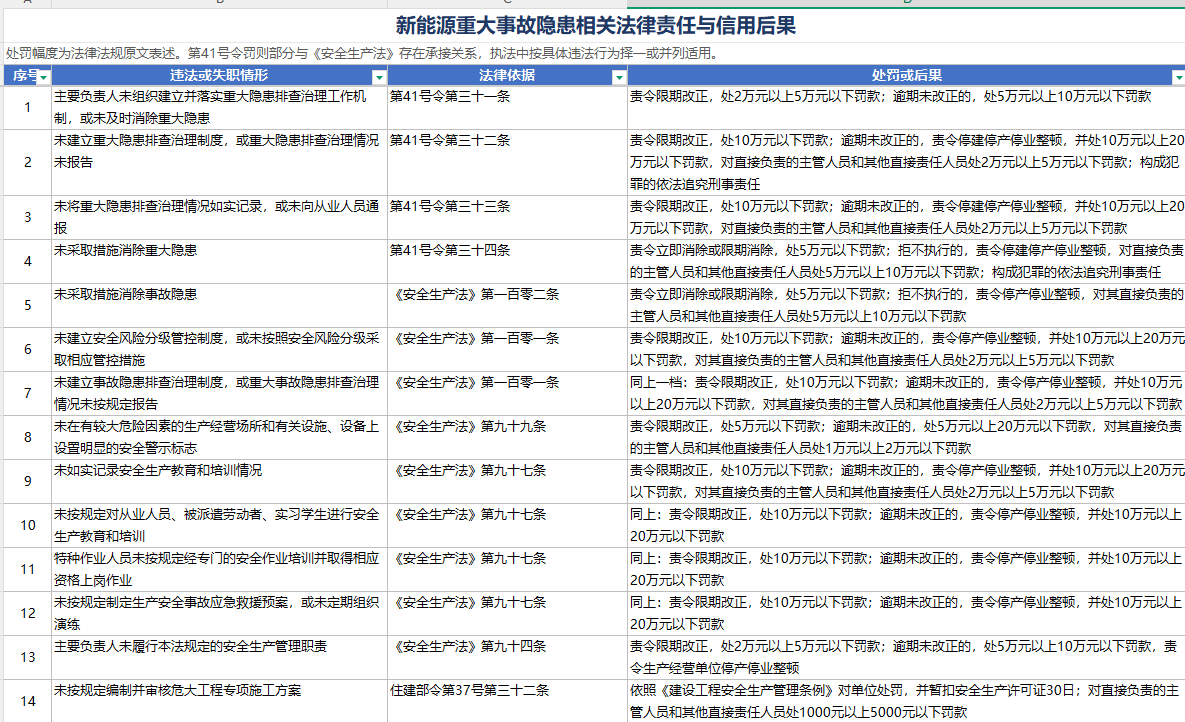Image resolution: width=1185 pixels, height=722 pixels.
Task: Select the sequence number cell 4
Action: tap(28, 262)
